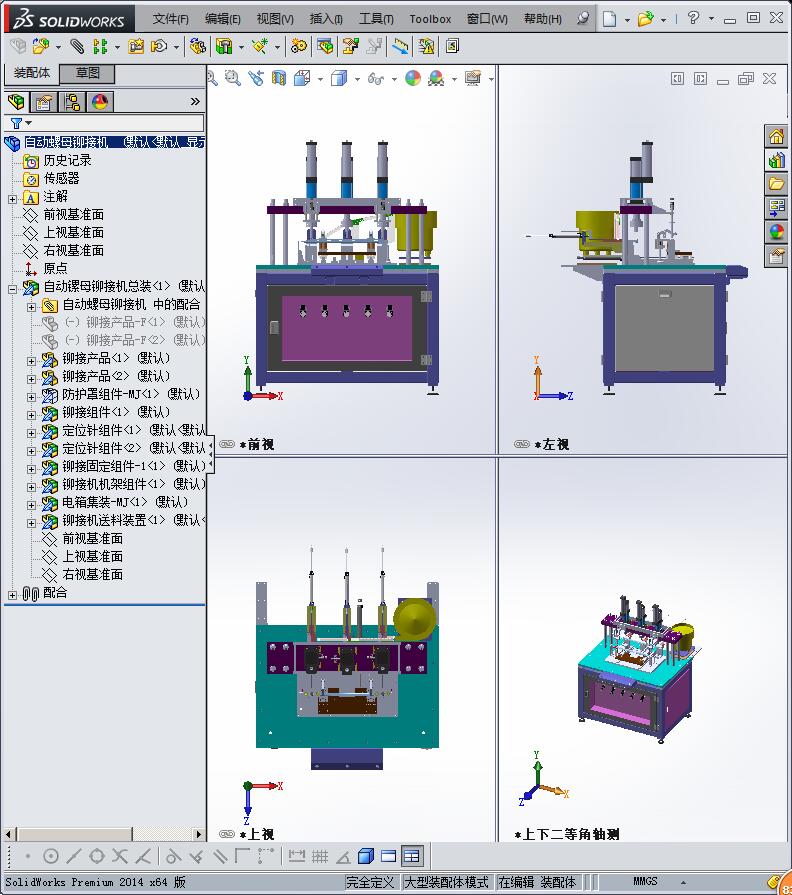The height and width of the screenshot is (895, 792).
Task: Select the PropertyManager tab icon
Action: 44,102
